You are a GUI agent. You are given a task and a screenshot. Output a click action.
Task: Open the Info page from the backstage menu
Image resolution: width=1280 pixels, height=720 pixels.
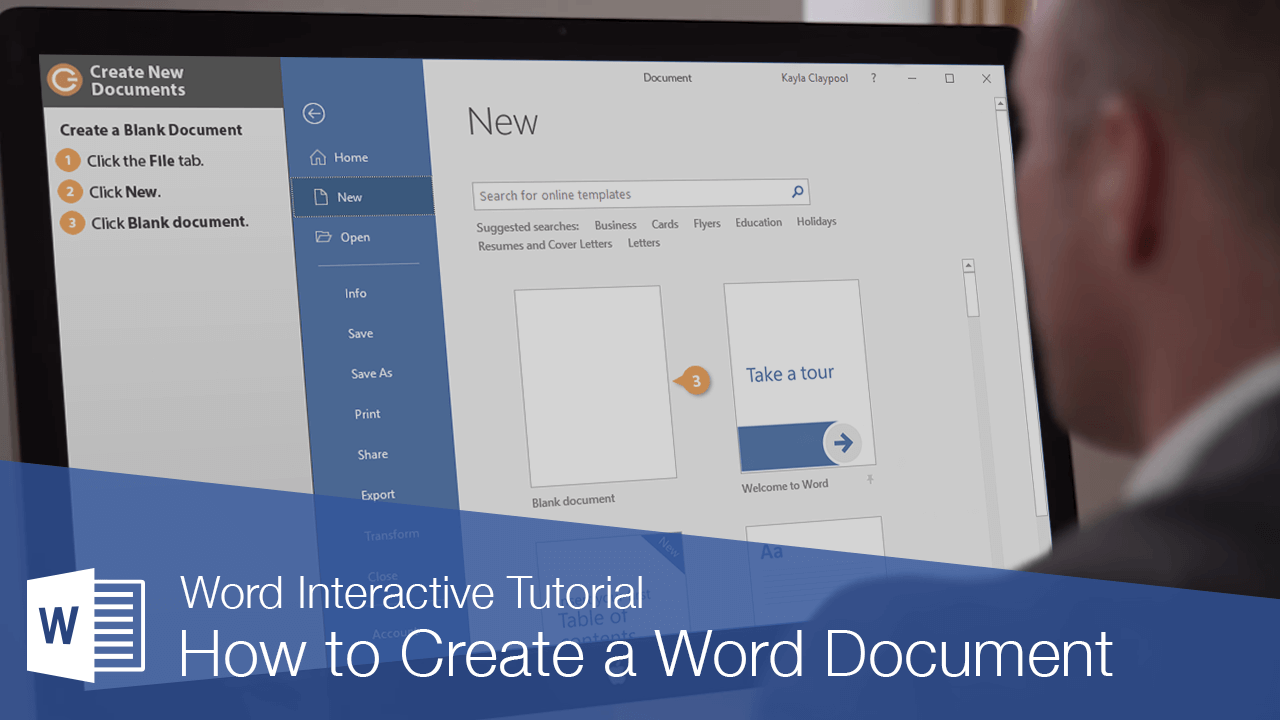[356, 292]
